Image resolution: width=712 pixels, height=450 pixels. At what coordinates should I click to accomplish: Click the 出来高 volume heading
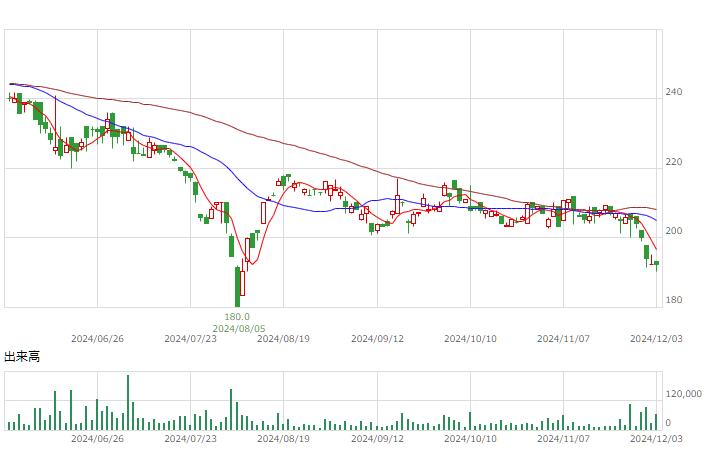tap(22, 356)
